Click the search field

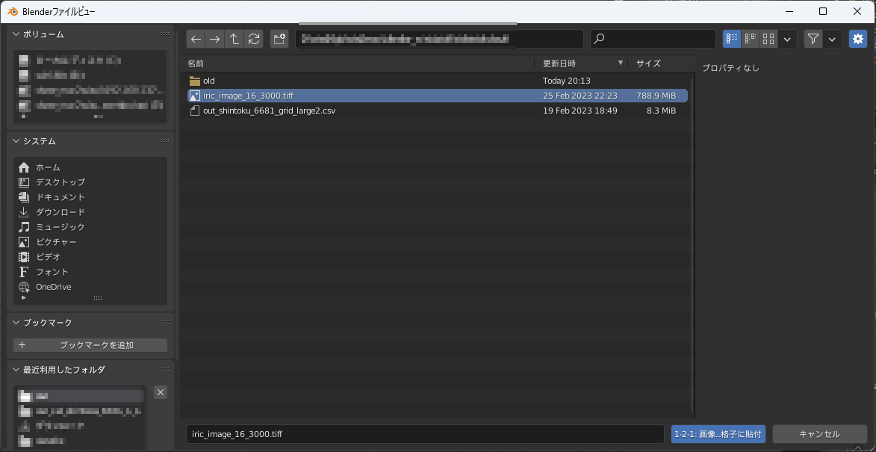[x=653, y=39]
